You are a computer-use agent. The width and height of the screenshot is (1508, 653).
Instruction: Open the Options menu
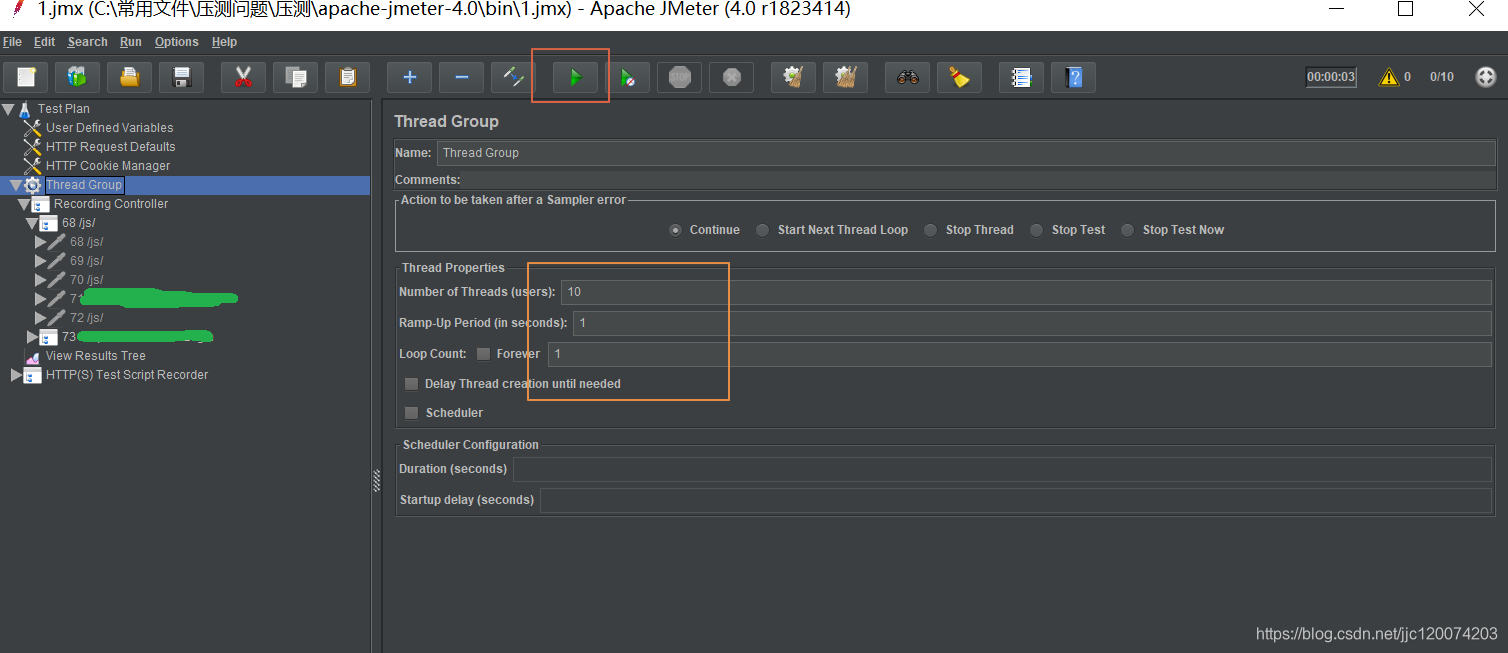pyautogui.click(x=176, y=42)
